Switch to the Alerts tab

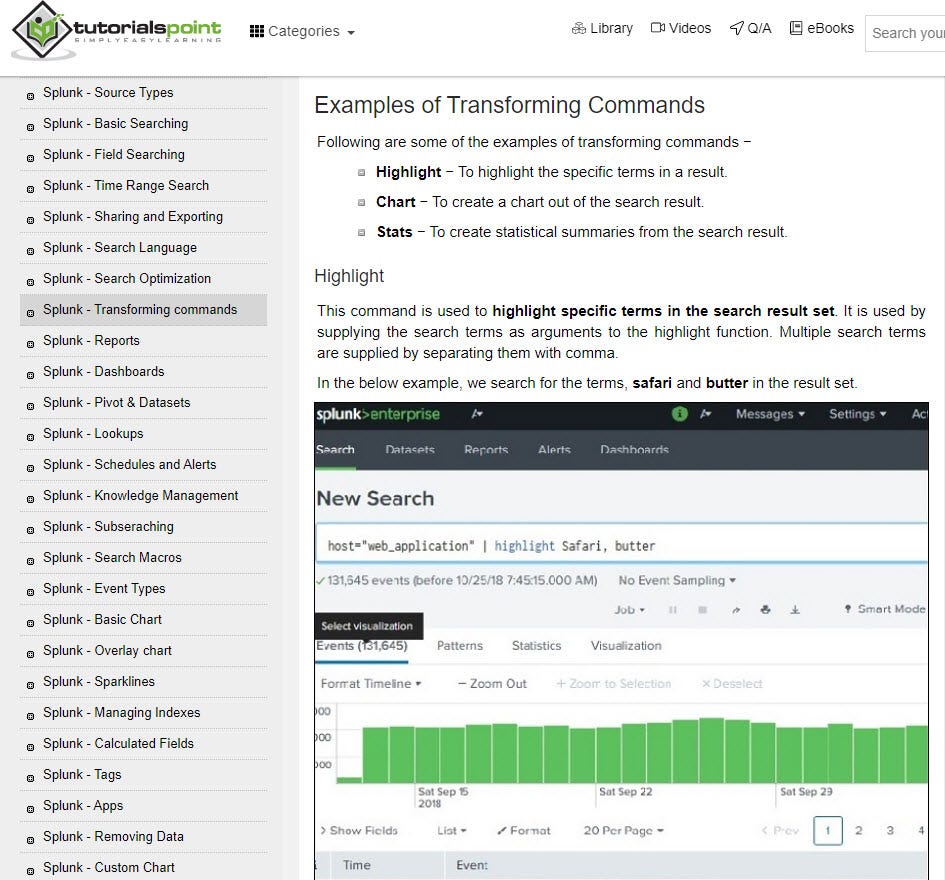pos(554,450)
